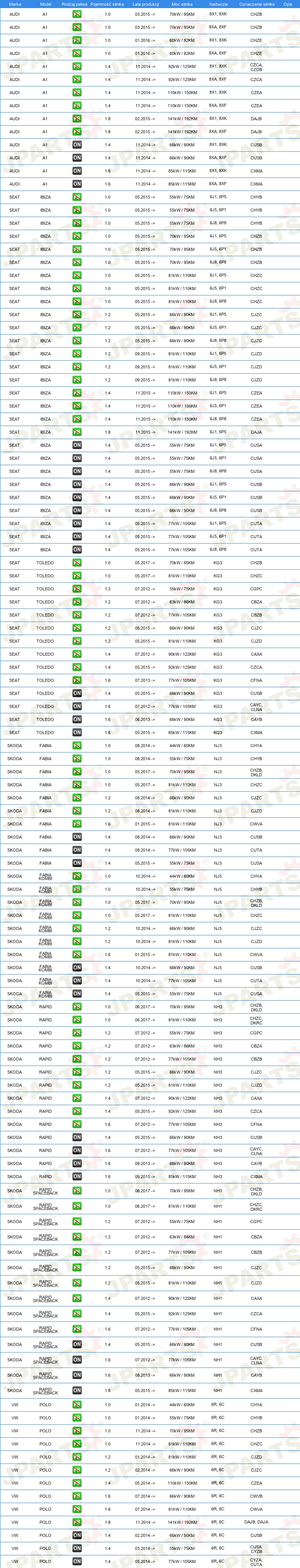
Task: Click the Nadwozie column header
Action: coord(218,4)
